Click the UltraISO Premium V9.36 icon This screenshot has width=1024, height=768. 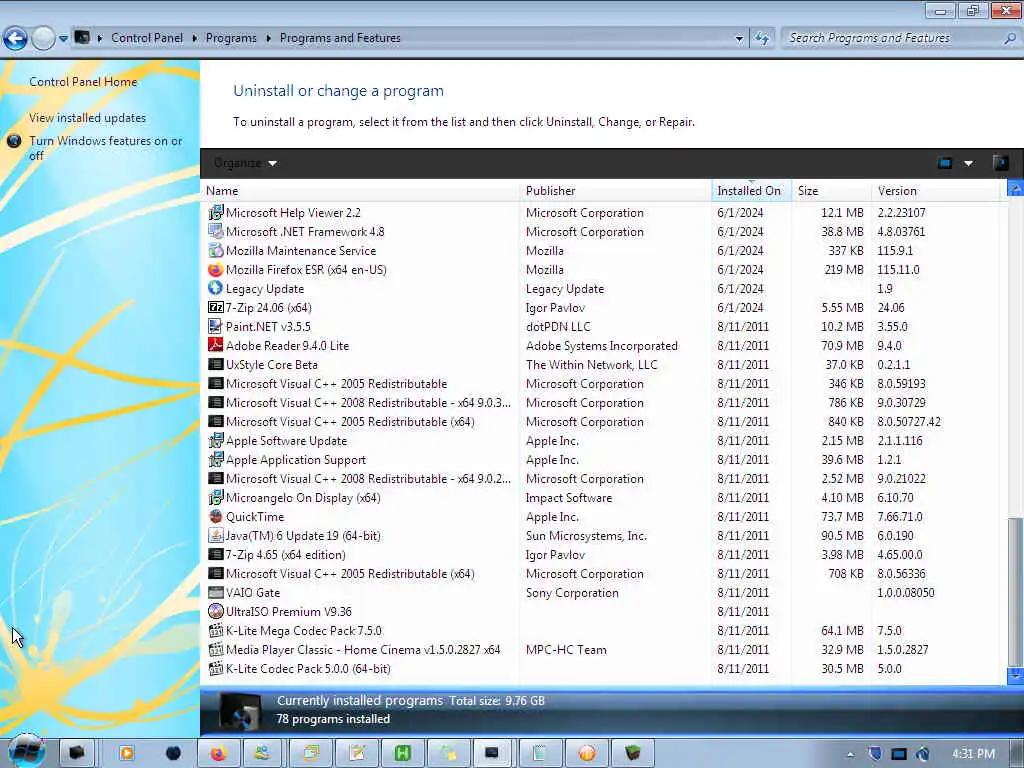point(216,611)
